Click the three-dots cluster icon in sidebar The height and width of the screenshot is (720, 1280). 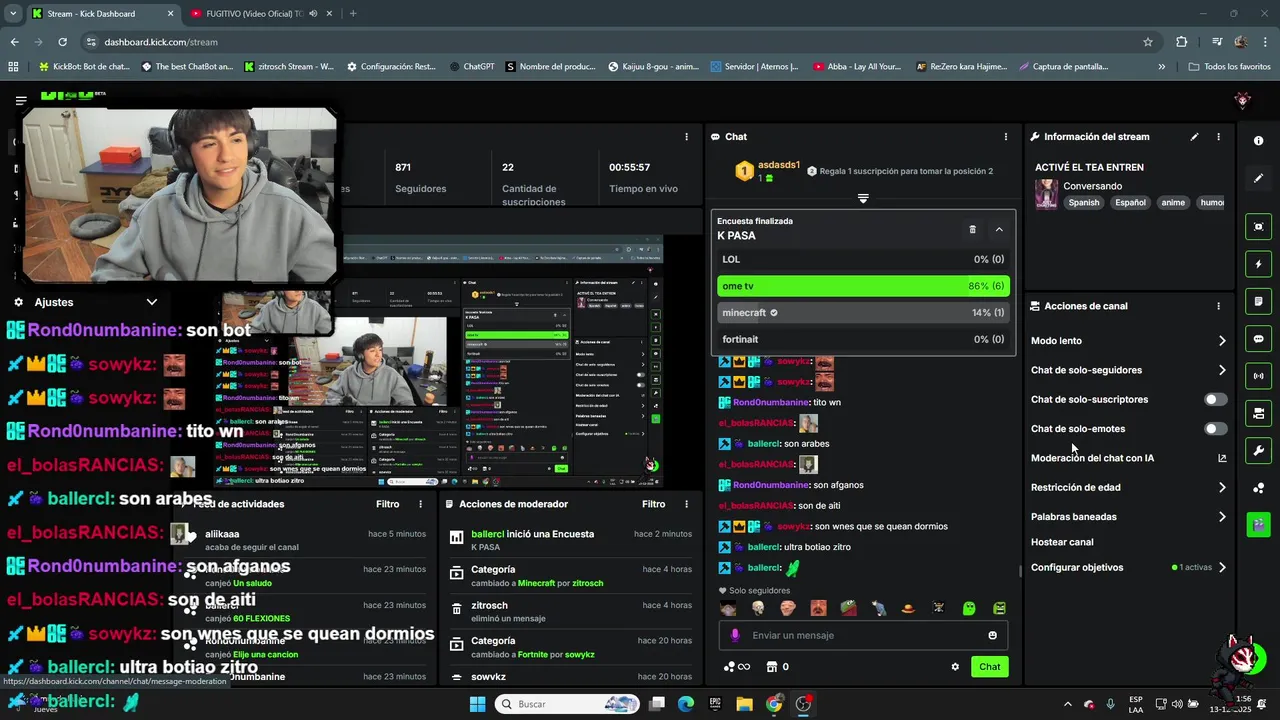pyautogui.click(x=1258, y=488)
